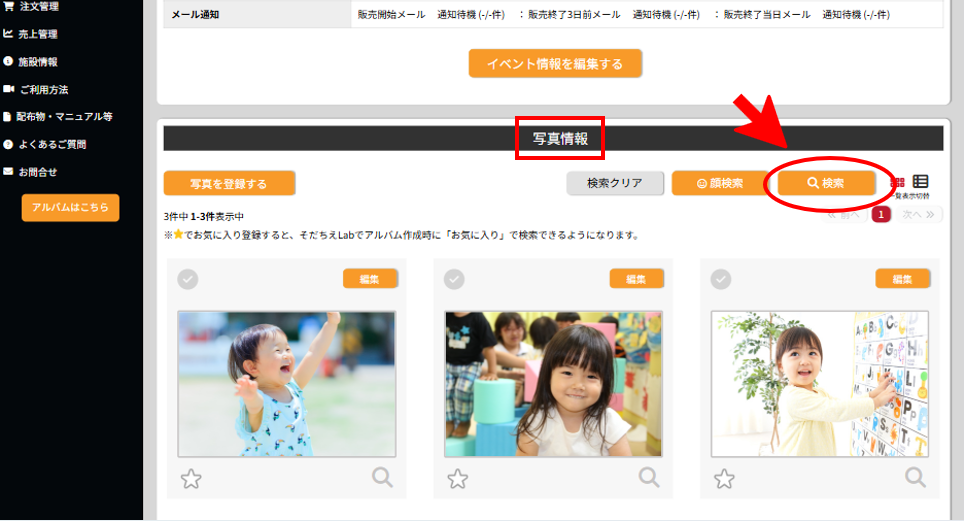Favorite the first photo with star icon

191,478
